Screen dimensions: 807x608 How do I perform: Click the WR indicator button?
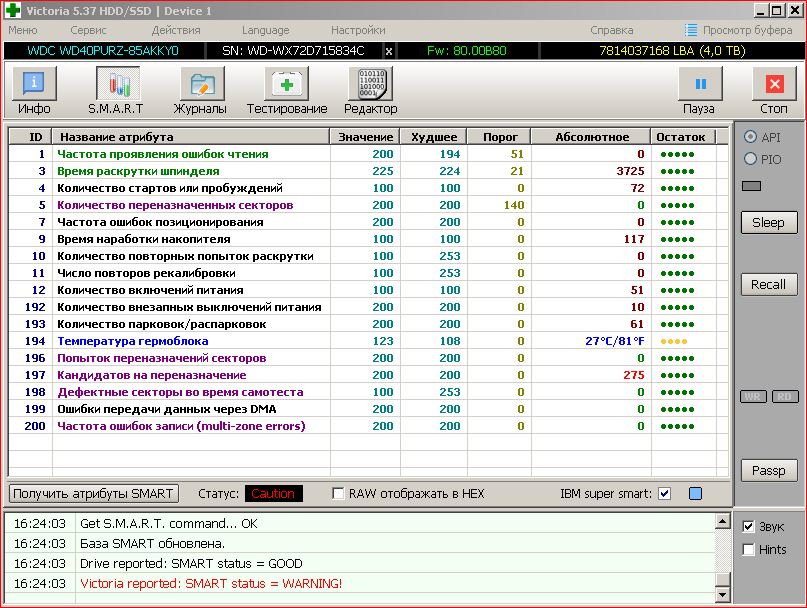pyautogui.click(x=753, y=396)
